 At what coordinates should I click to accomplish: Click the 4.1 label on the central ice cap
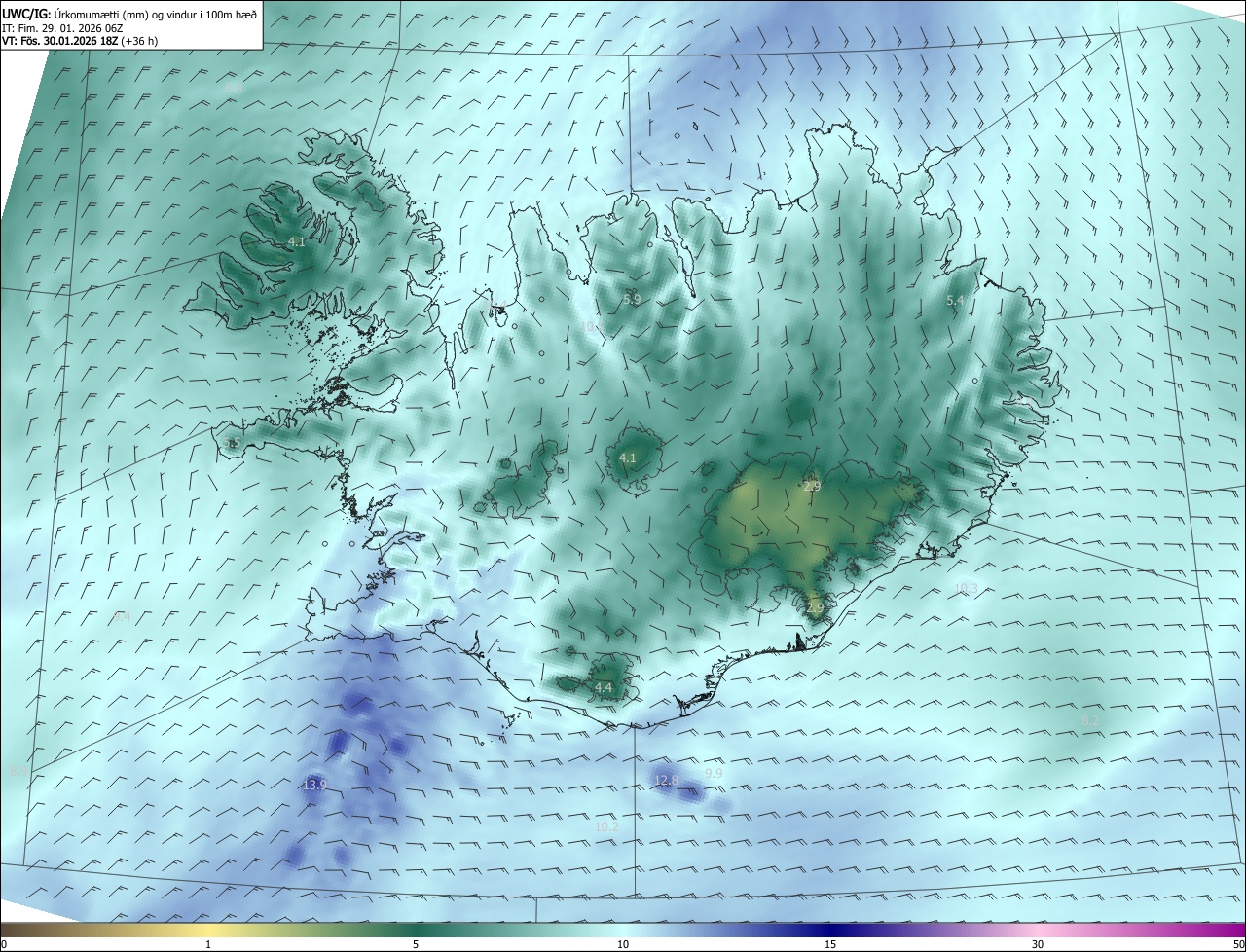[x=628, y=458]
